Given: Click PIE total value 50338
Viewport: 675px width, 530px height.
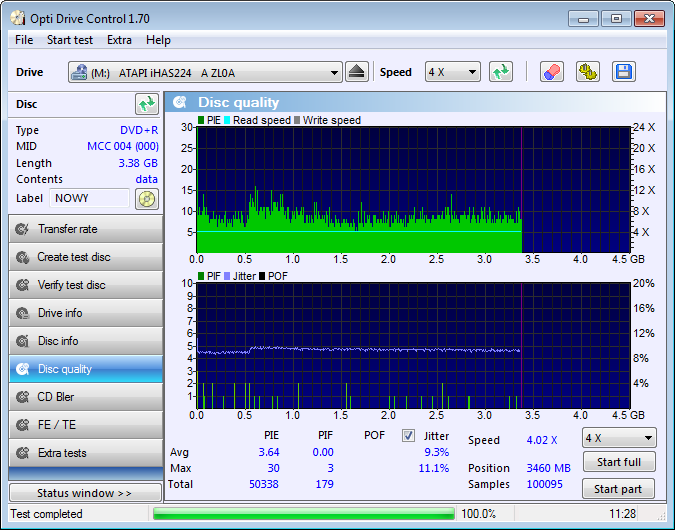Looking at the screenshot, I should 264,484.
